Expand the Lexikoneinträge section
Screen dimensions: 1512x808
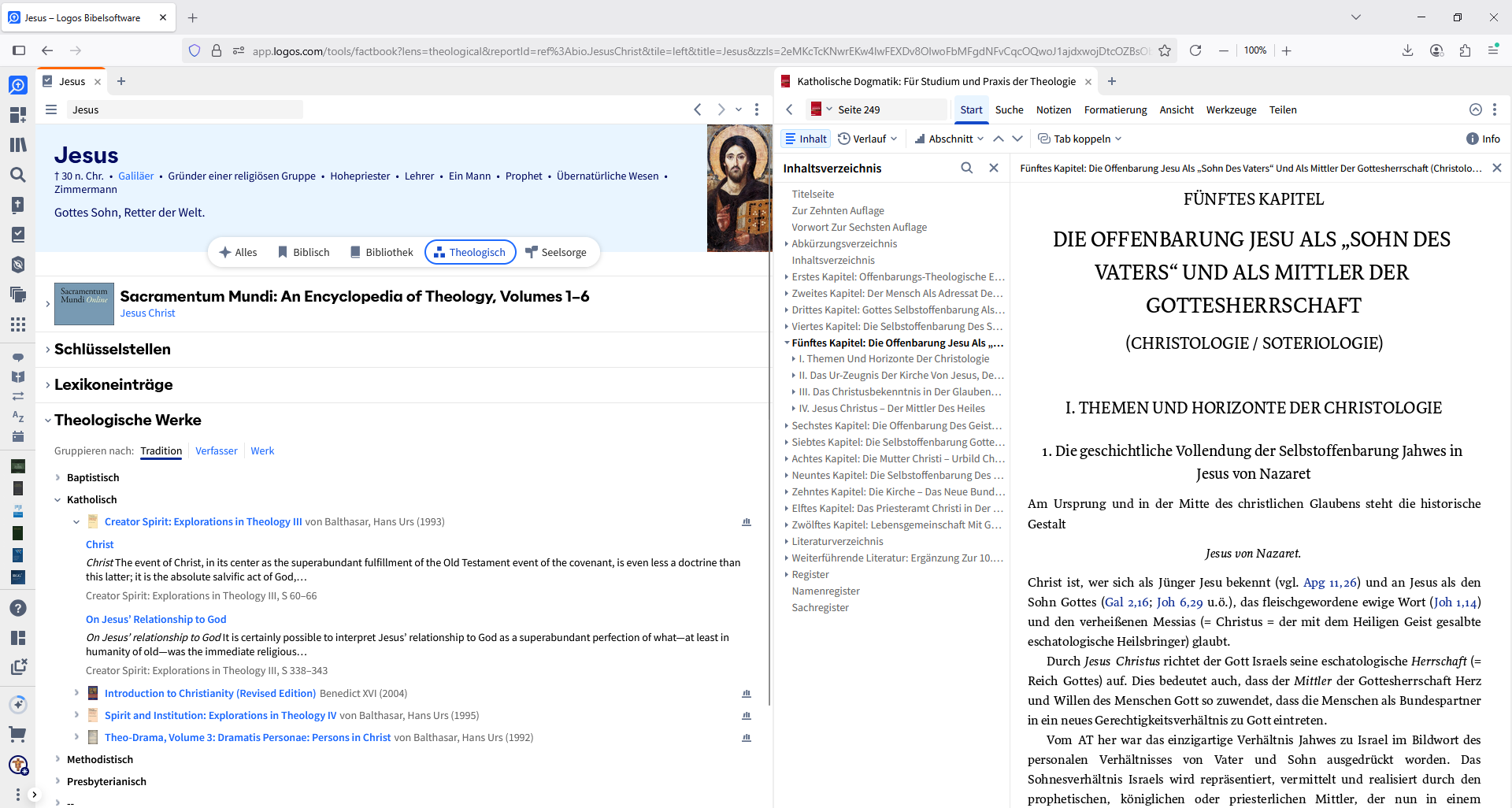point(48,384)
